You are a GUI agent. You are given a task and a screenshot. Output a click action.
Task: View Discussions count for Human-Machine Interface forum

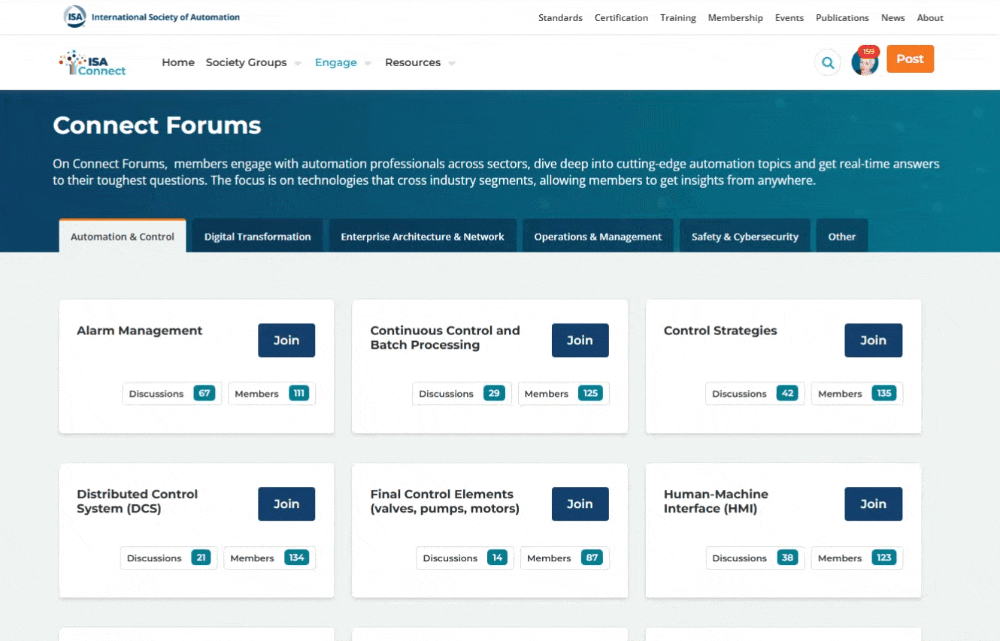[x=755, y=558]
